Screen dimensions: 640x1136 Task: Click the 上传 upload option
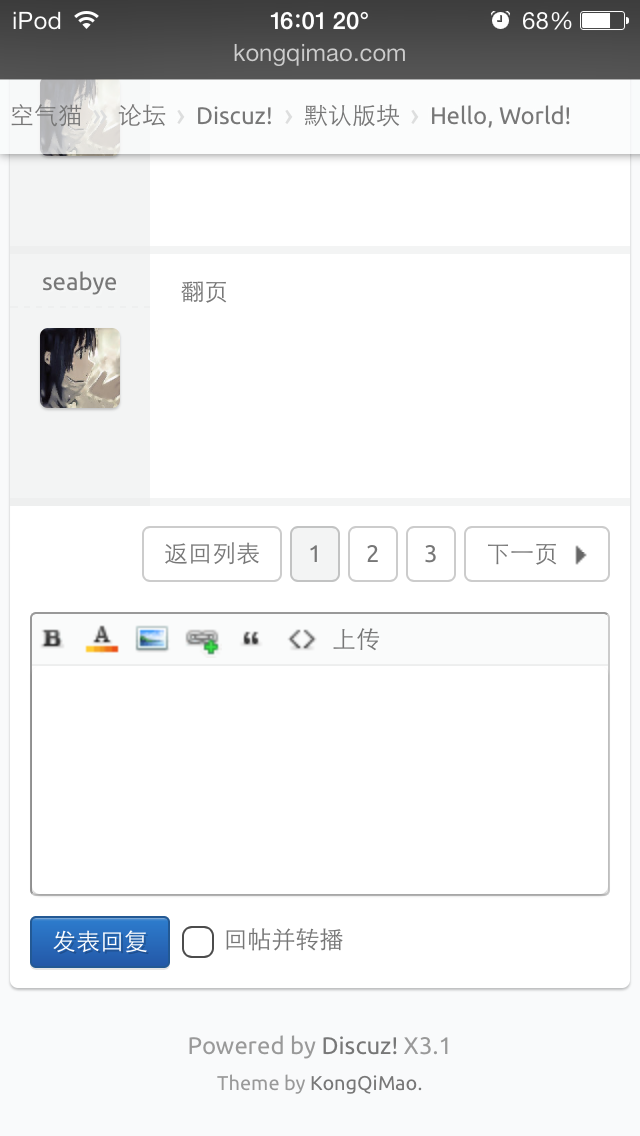point(356,639)
